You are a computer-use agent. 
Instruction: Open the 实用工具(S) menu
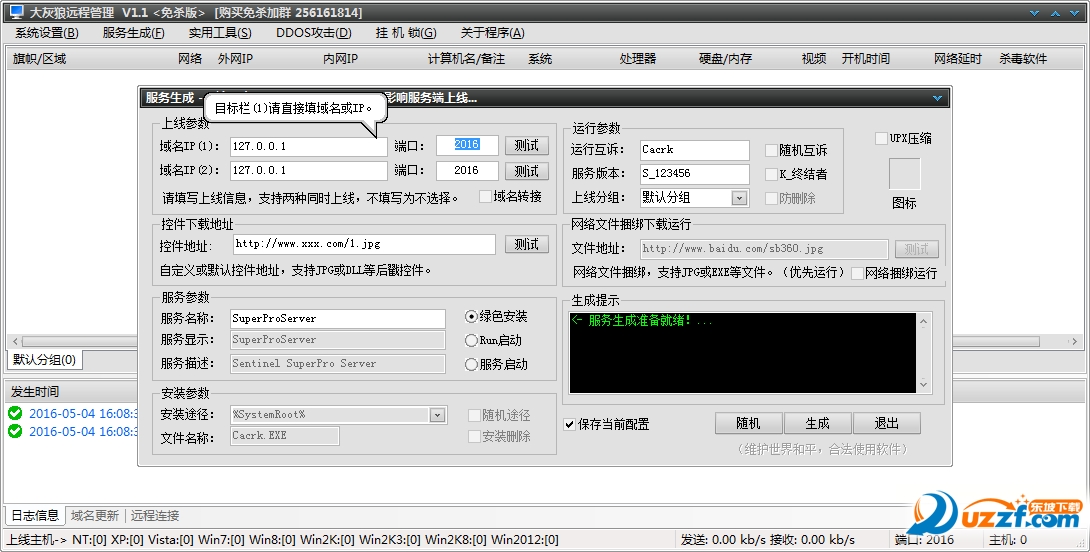click(x=220, y=33)
